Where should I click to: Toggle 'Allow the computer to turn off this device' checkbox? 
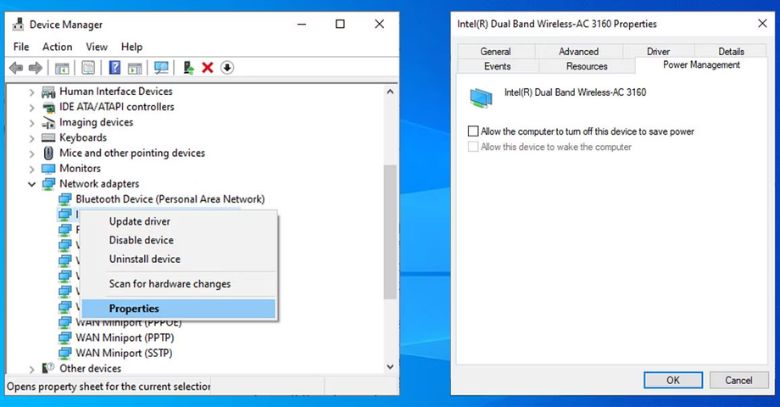473,131
